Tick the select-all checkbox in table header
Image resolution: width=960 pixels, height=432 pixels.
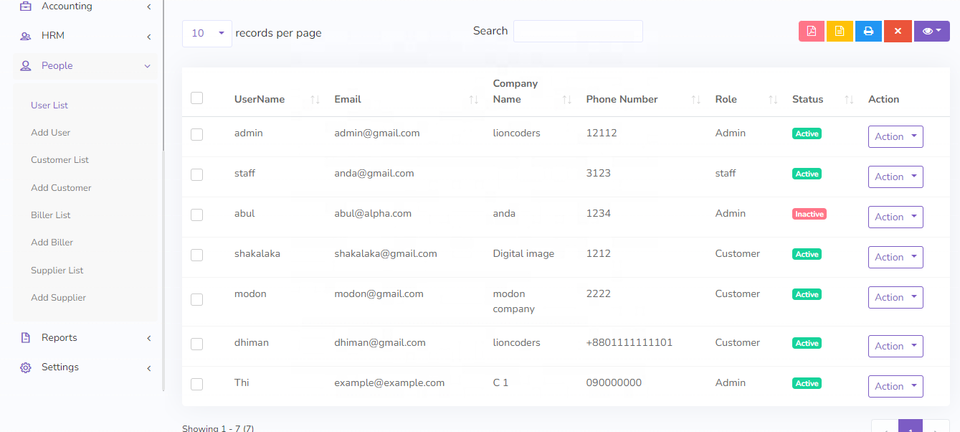point(197,98)
